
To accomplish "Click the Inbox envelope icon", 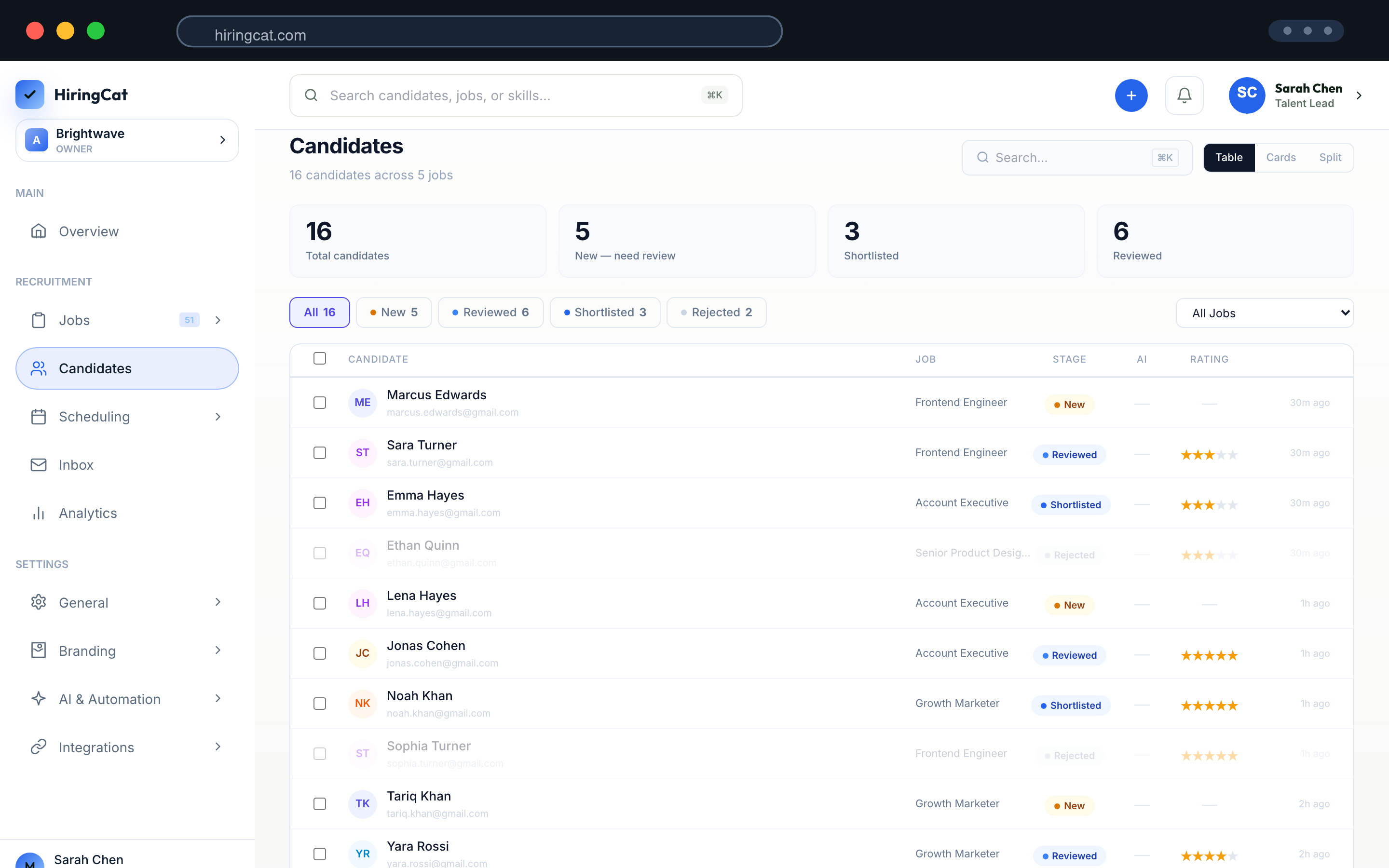I will coord(39,465).
